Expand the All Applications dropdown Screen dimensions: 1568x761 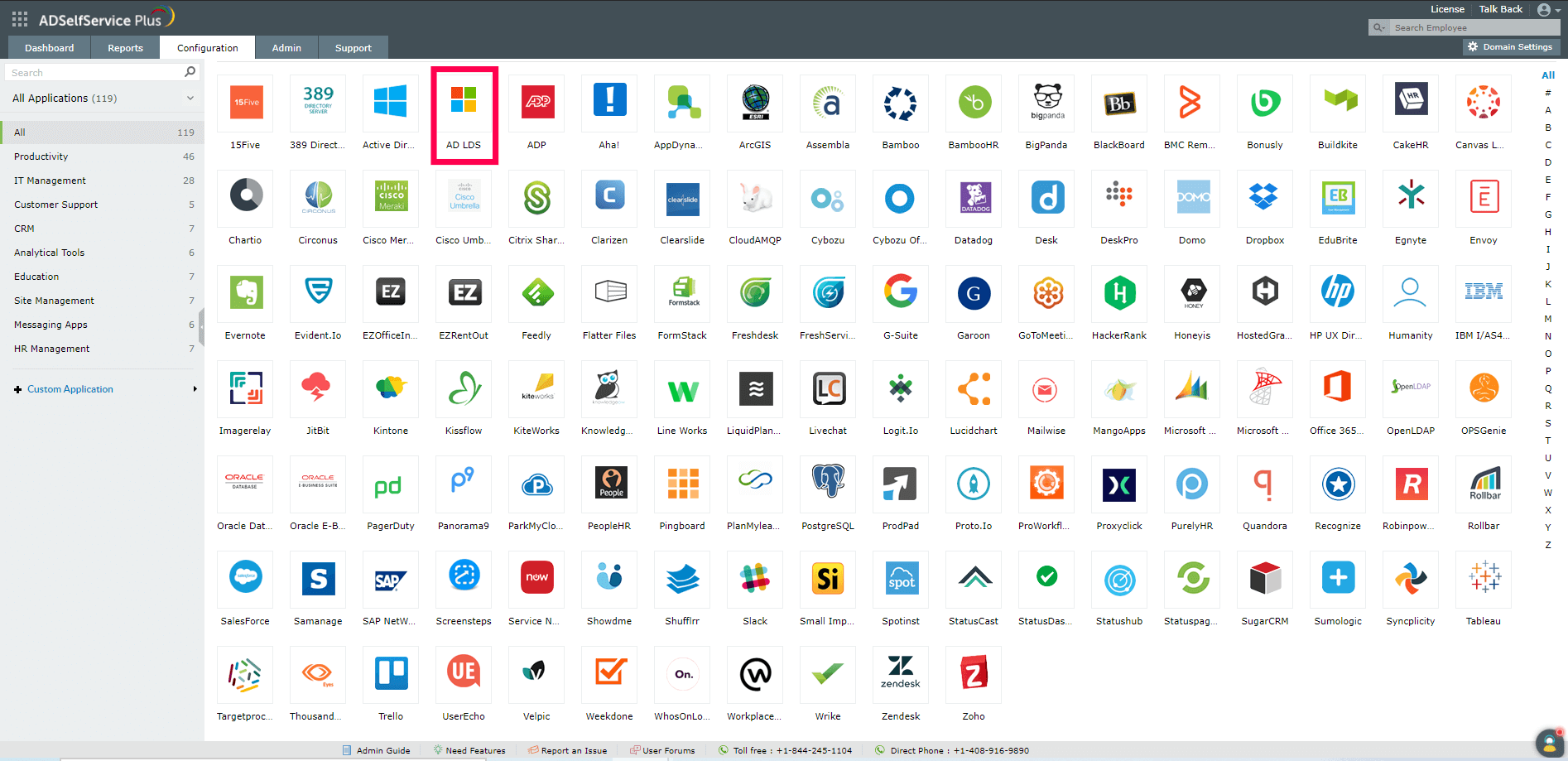190,98
